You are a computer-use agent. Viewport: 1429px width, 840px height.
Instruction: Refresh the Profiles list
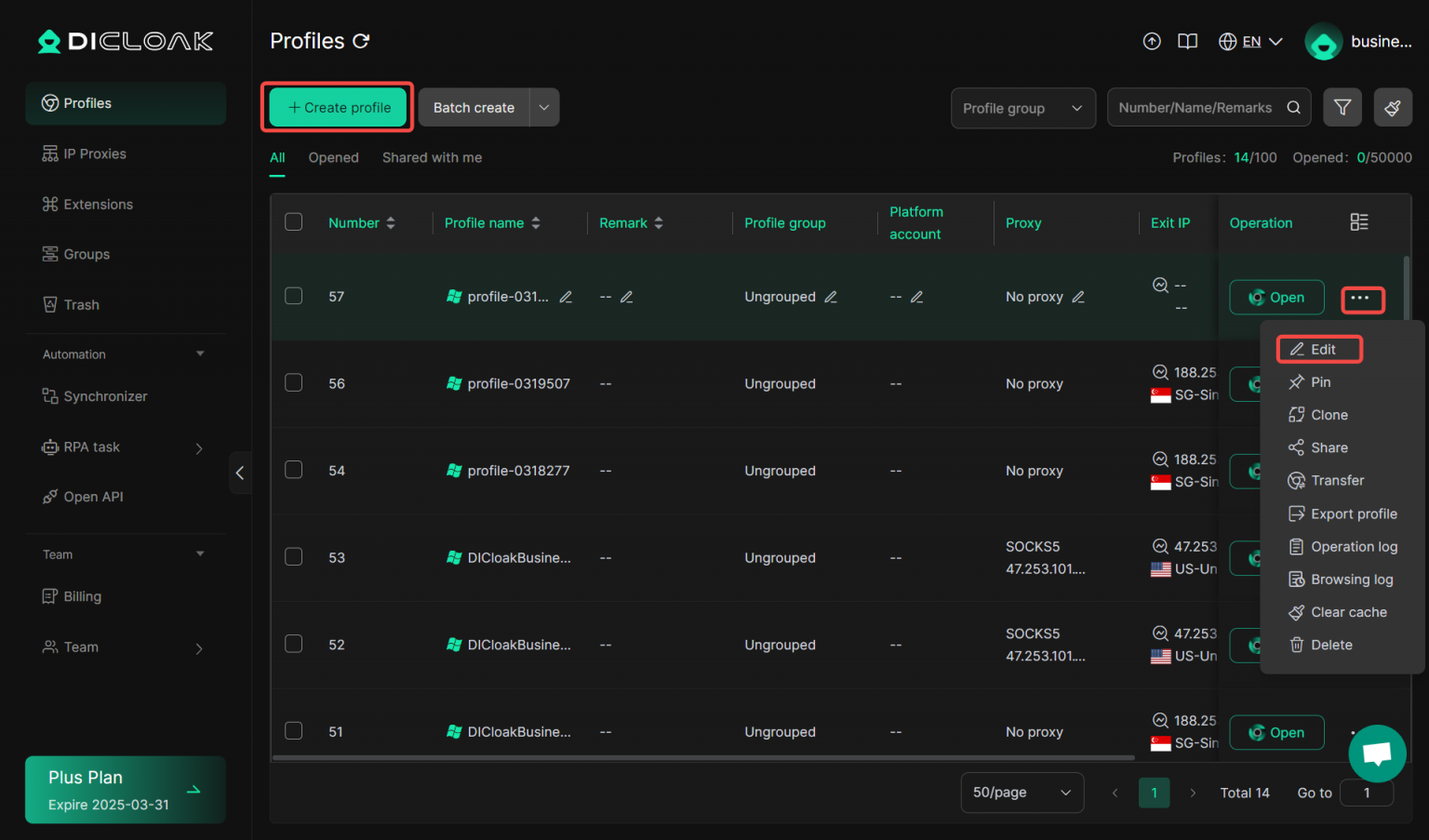click(361, 41)
